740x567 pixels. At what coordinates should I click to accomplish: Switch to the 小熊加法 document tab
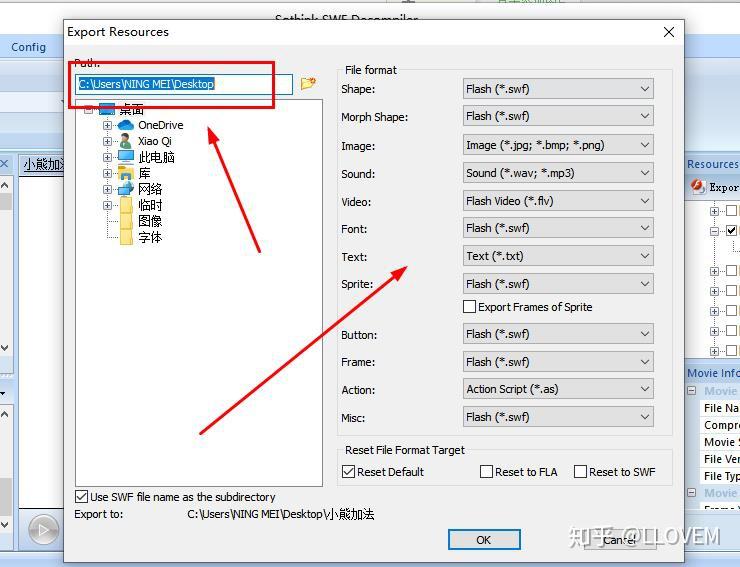tap(43, 164)
